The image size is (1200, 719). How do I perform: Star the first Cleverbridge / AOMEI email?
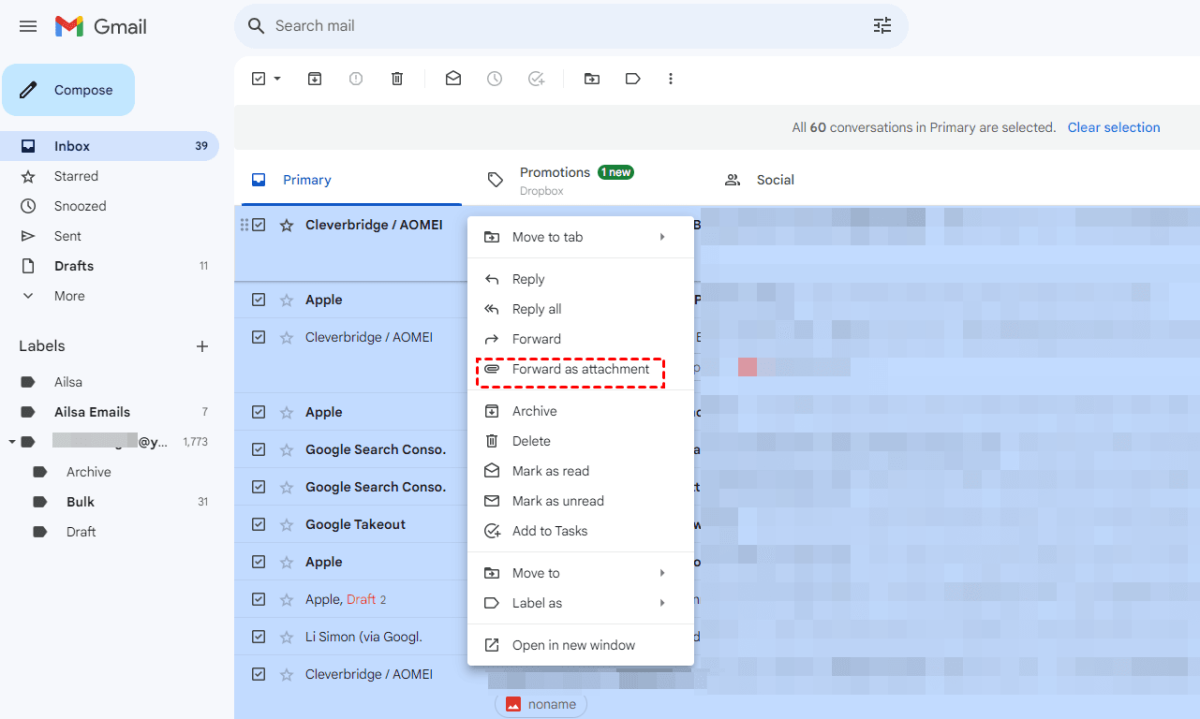[286, 225]
